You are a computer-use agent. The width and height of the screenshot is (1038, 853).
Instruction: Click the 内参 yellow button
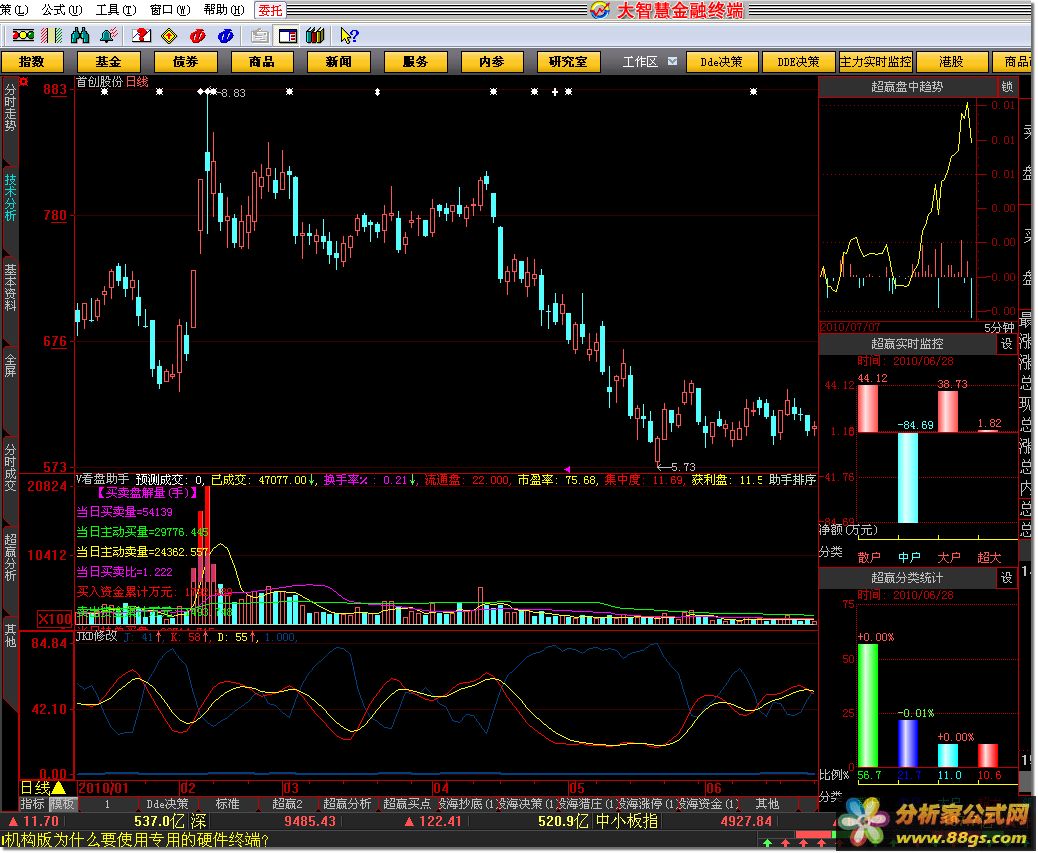point(491,62)
